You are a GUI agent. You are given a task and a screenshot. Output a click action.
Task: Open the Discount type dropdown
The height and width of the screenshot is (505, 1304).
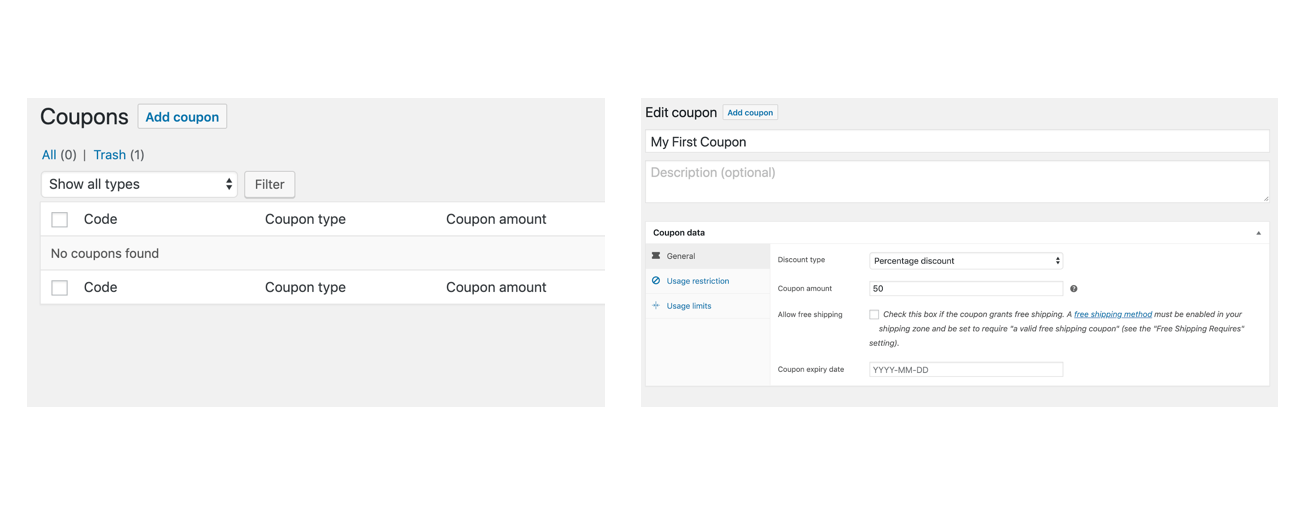point(965,261)
